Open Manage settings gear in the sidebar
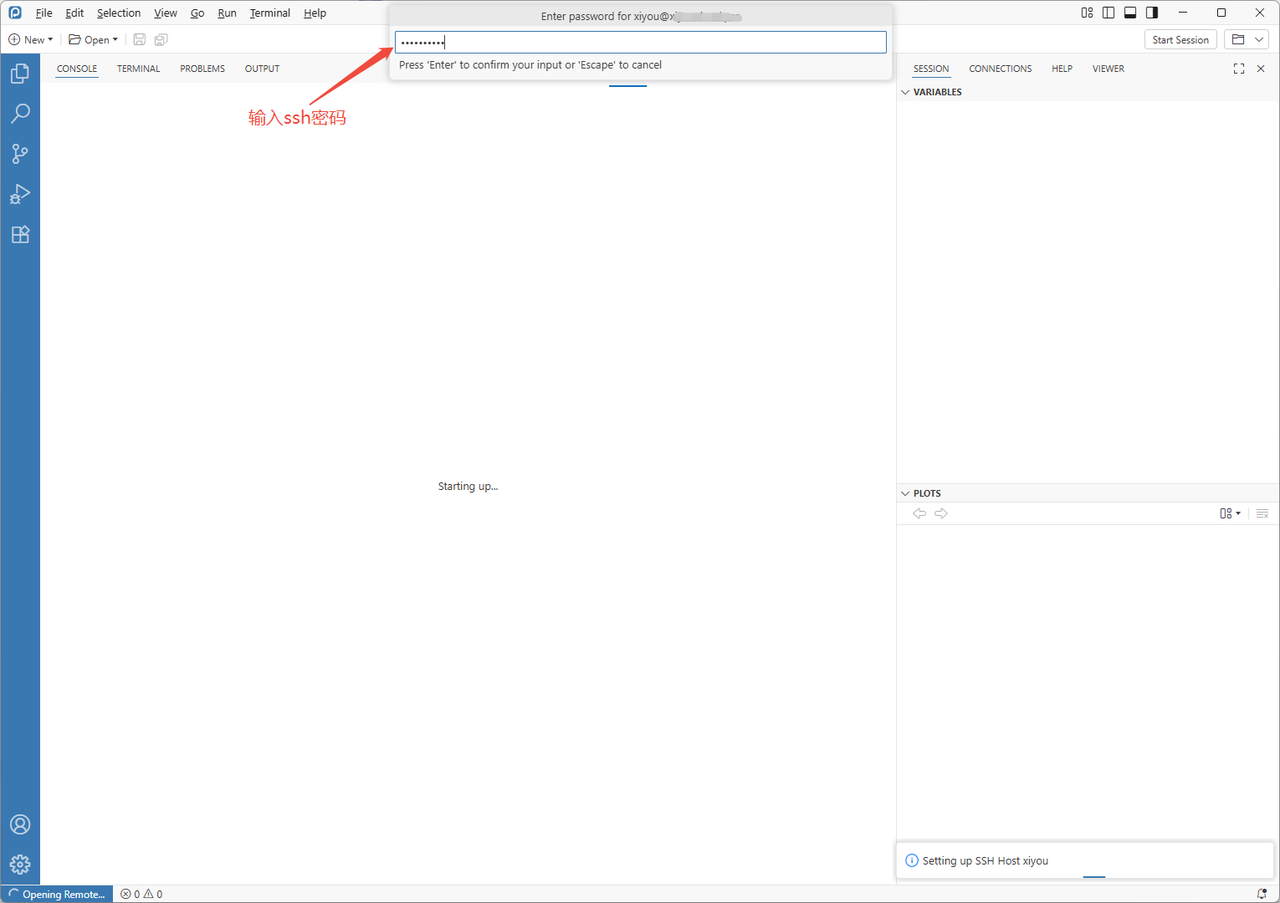This screenshot has width=1280, height=903. (20, 863)
